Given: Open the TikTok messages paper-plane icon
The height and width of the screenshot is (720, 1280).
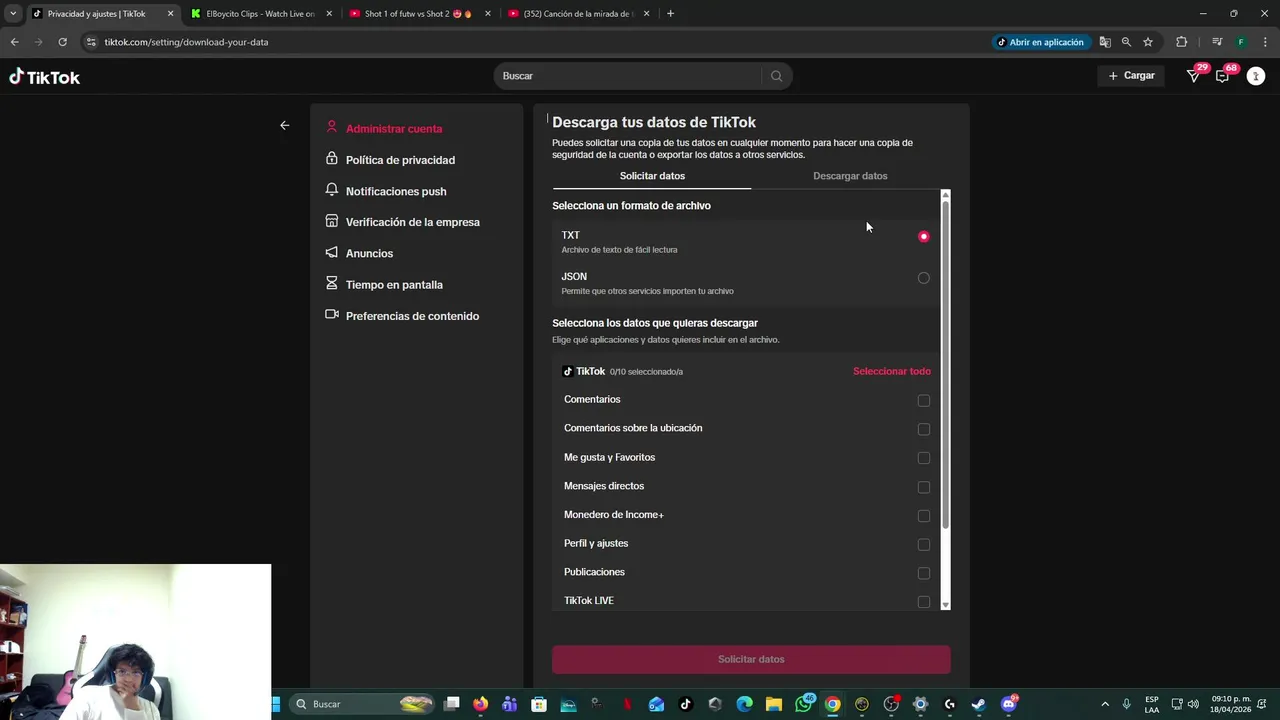Looking at the screenshot, I should pos(1193,76).
